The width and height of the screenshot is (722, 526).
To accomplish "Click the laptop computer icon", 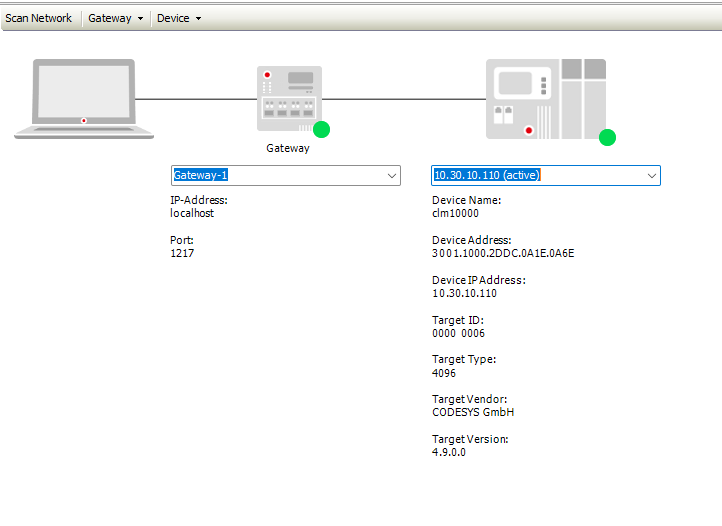I will click(83, 98).
